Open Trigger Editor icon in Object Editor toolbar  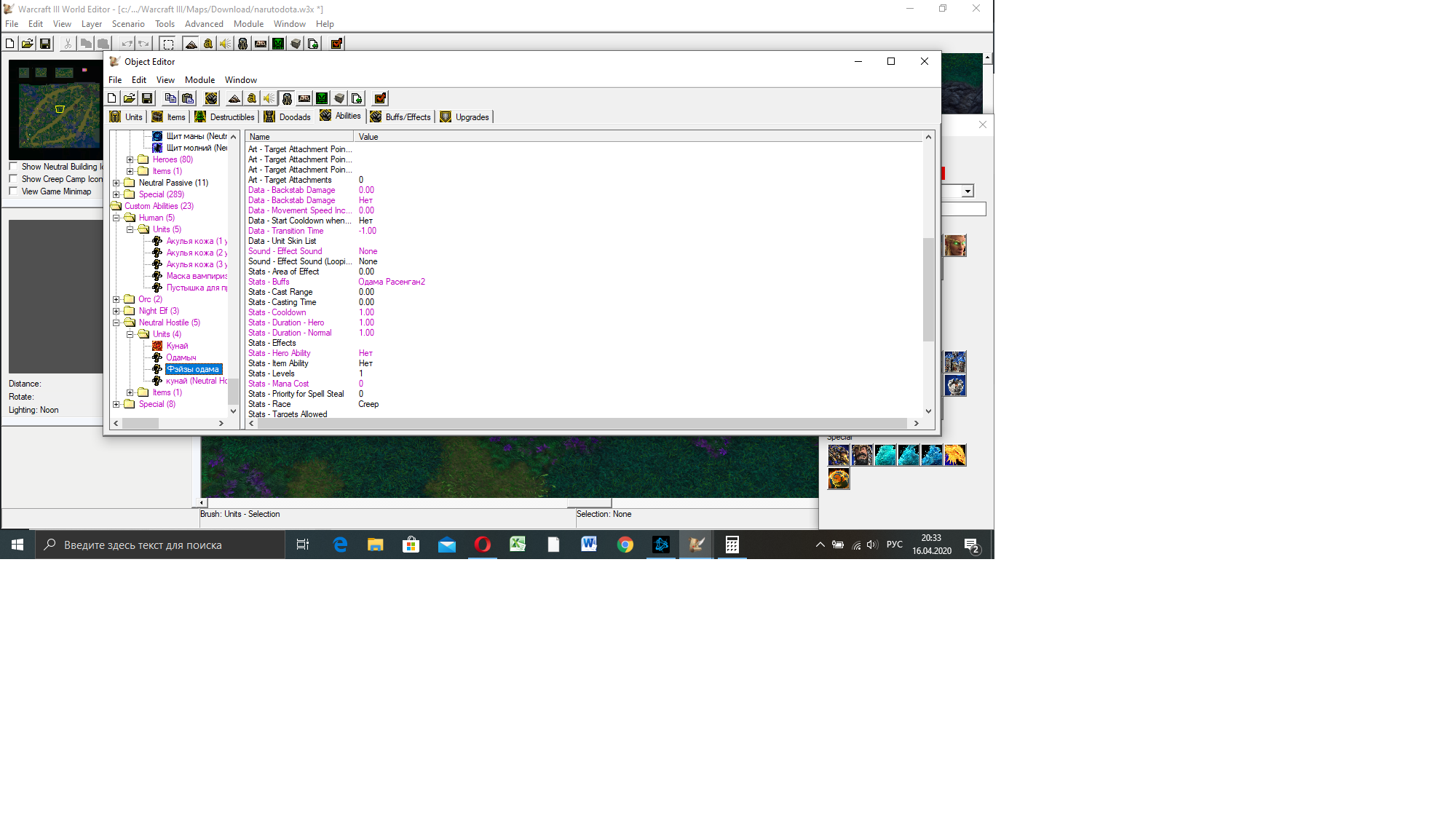(252, 98)
